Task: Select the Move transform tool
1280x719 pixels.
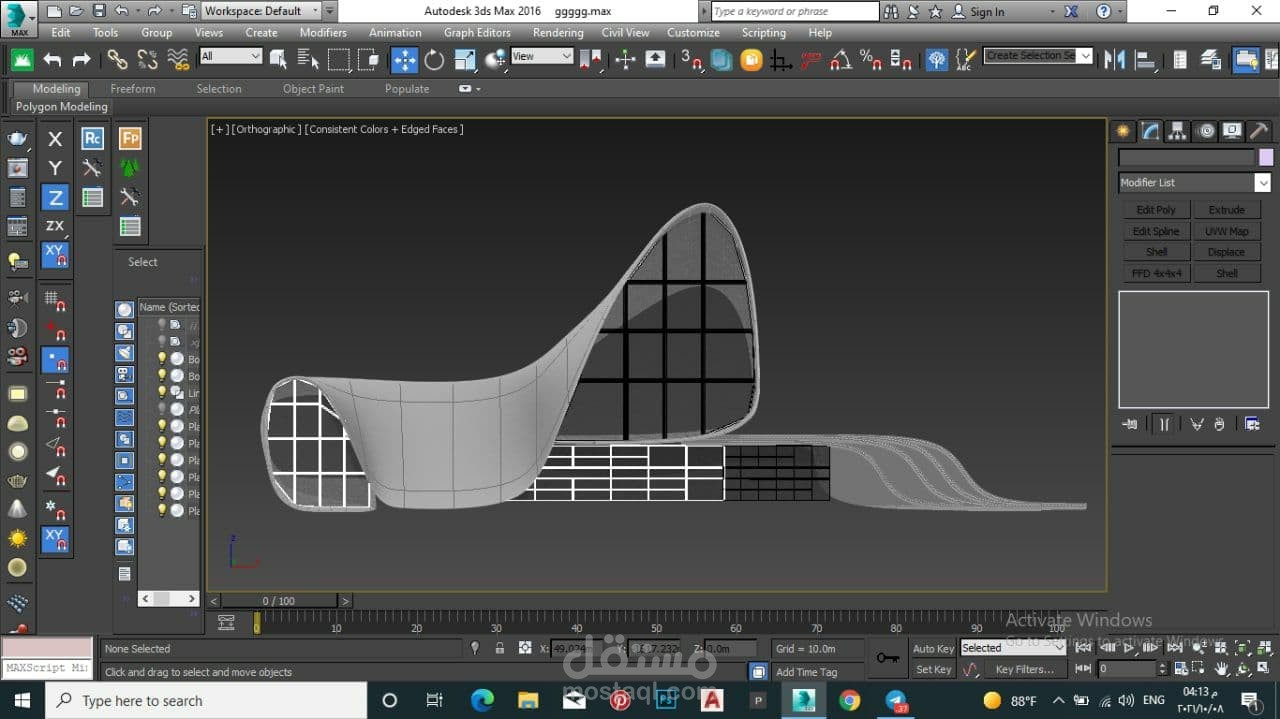Action: point(404,60)
